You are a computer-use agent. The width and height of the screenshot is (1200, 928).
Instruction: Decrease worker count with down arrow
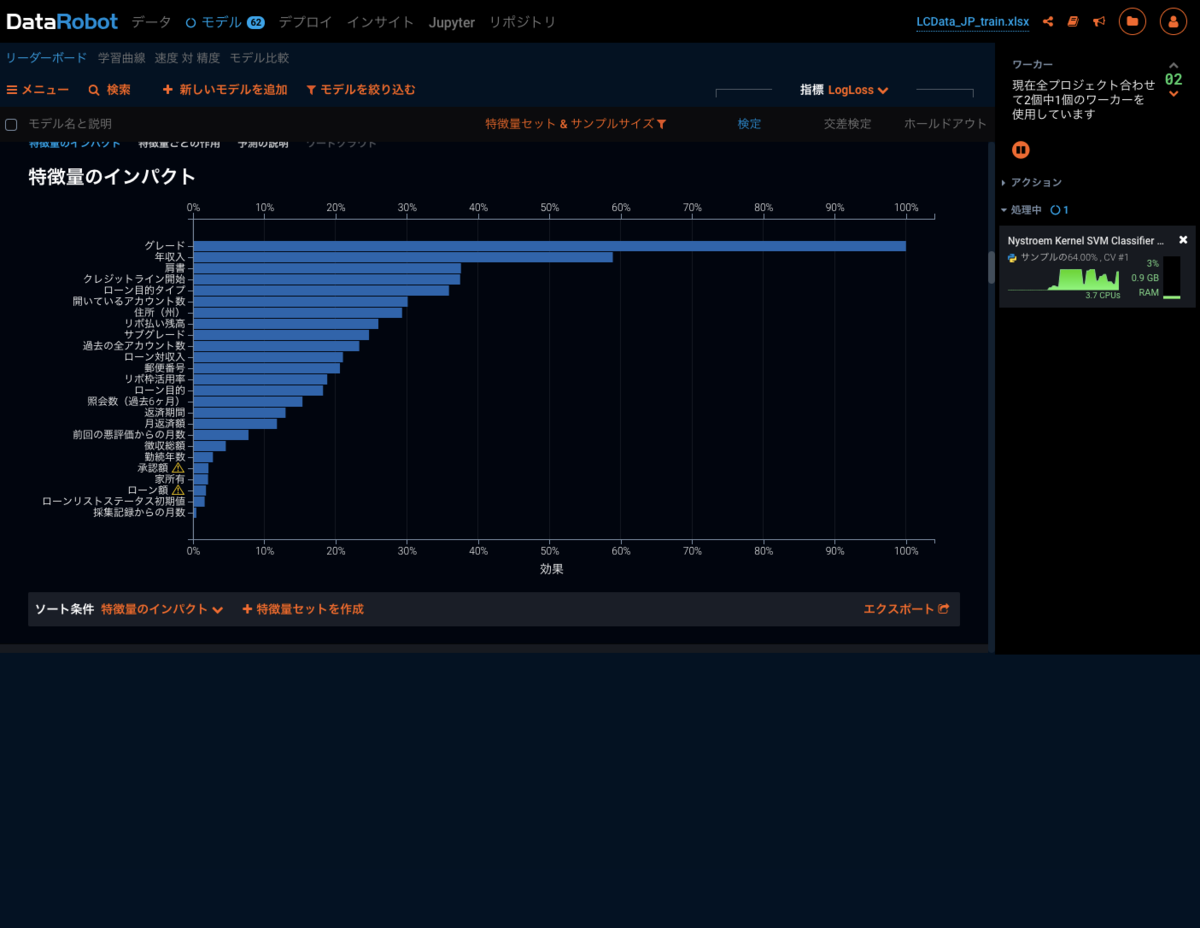pos(1174,94)
